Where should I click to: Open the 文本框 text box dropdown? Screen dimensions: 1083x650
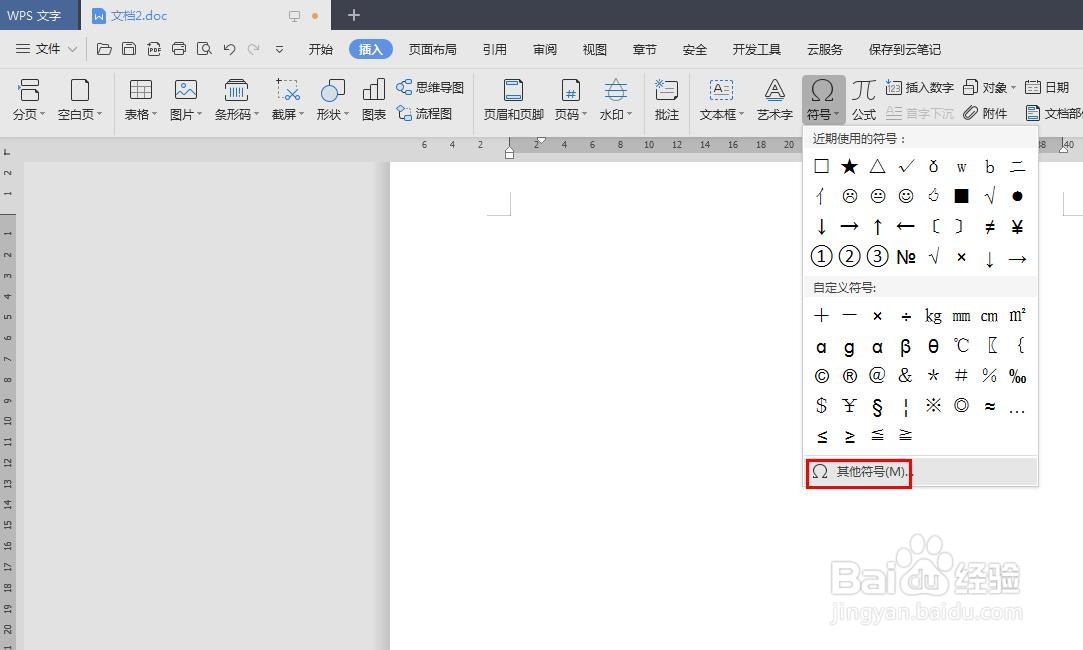[722, 100]
